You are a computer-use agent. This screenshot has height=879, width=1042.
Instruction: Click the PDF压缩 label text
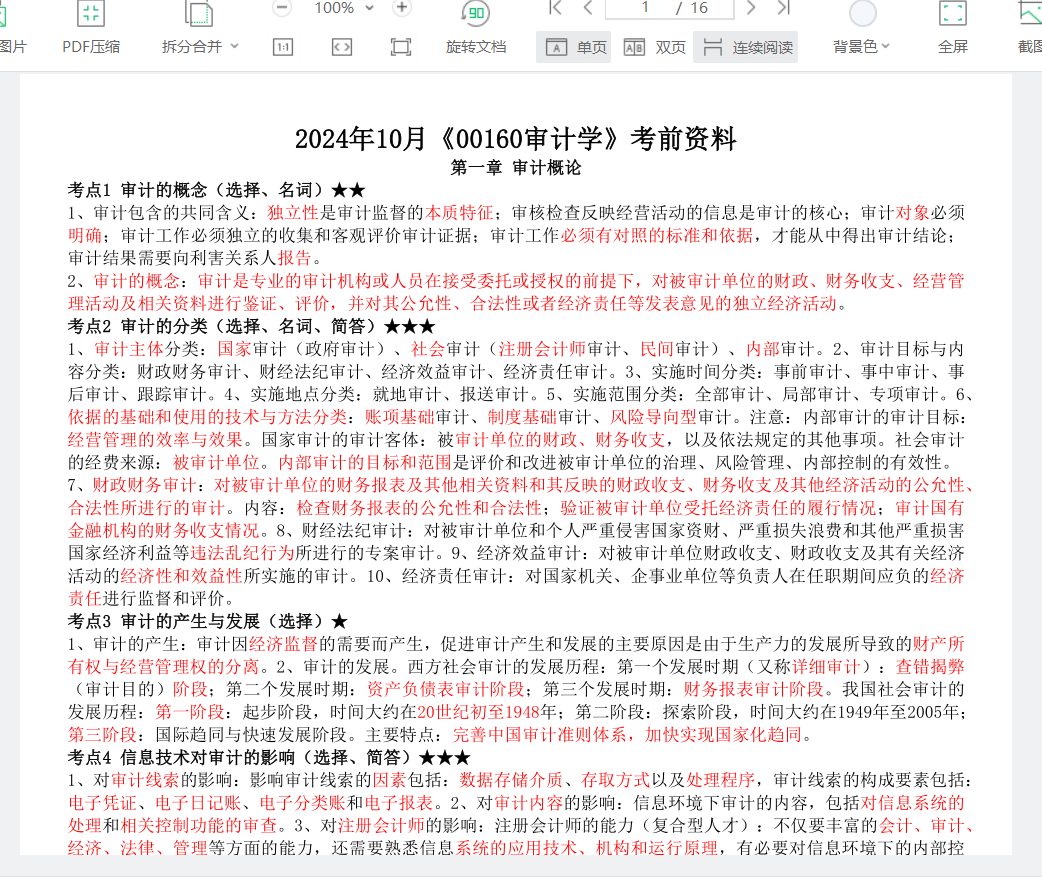click(x=91, y=47)
